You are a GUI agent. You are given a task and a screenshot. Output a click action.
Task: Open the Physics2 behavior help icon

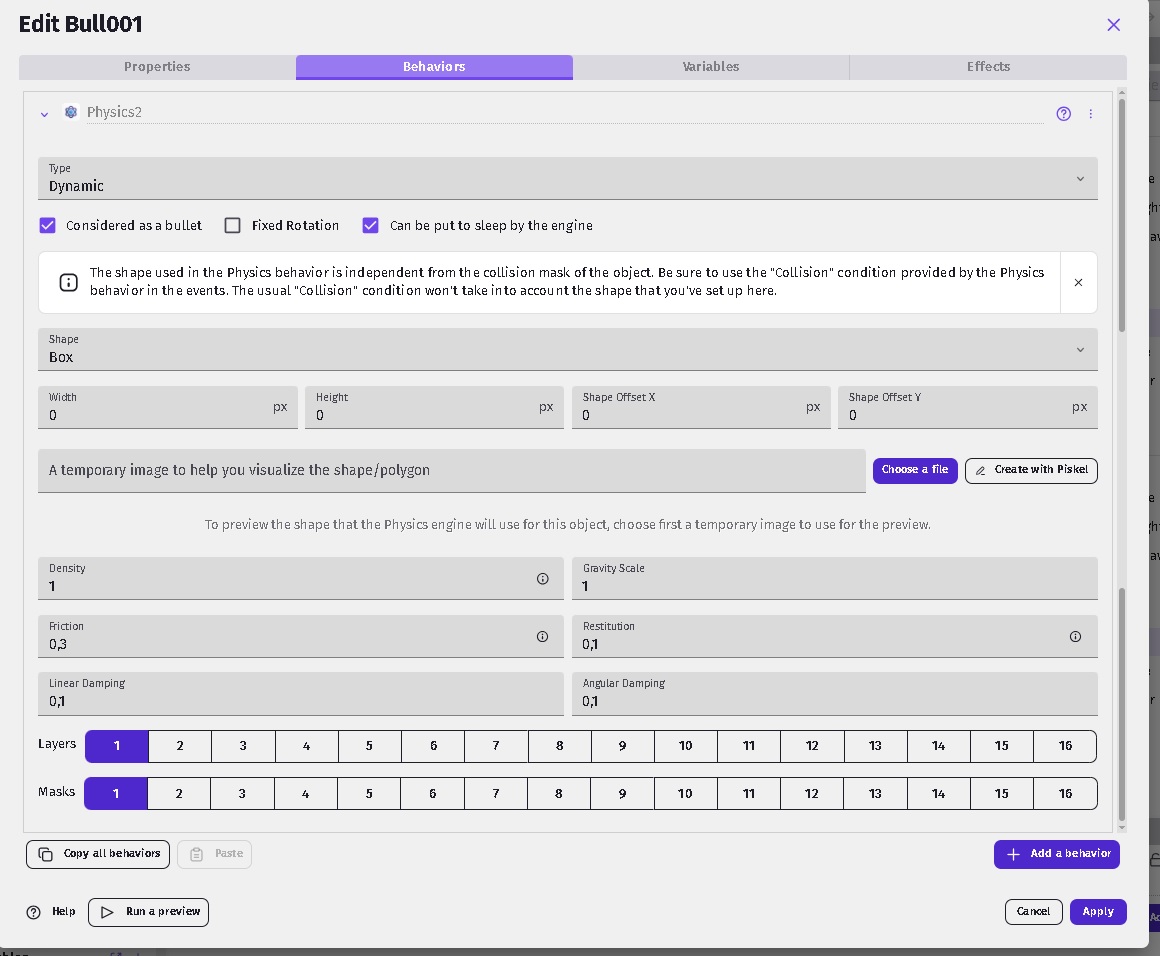point(1063,113)
